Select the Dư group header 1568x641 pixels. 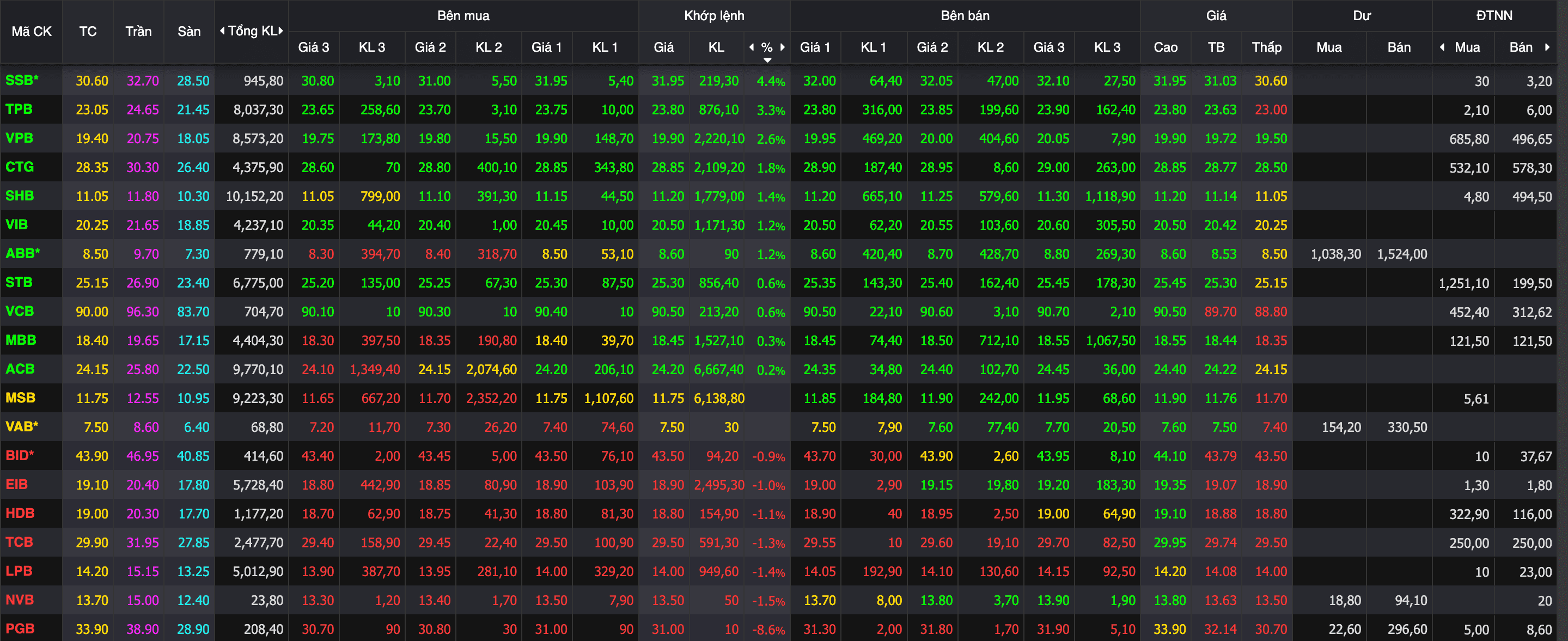click(1362, 15)
